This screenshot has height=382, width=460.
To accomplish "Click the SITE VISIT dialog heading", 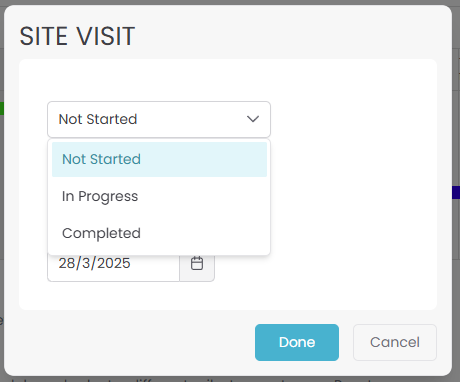I will pos(77,36).
